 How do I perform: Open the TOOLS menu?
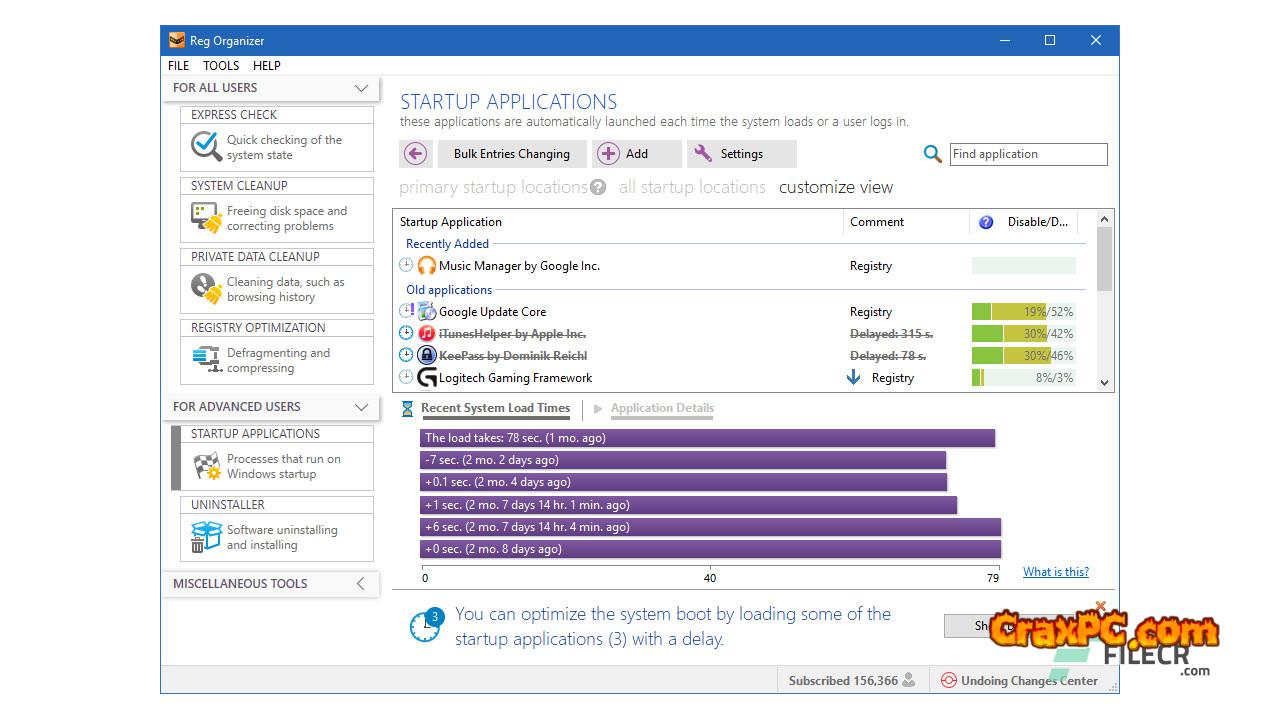221,66
